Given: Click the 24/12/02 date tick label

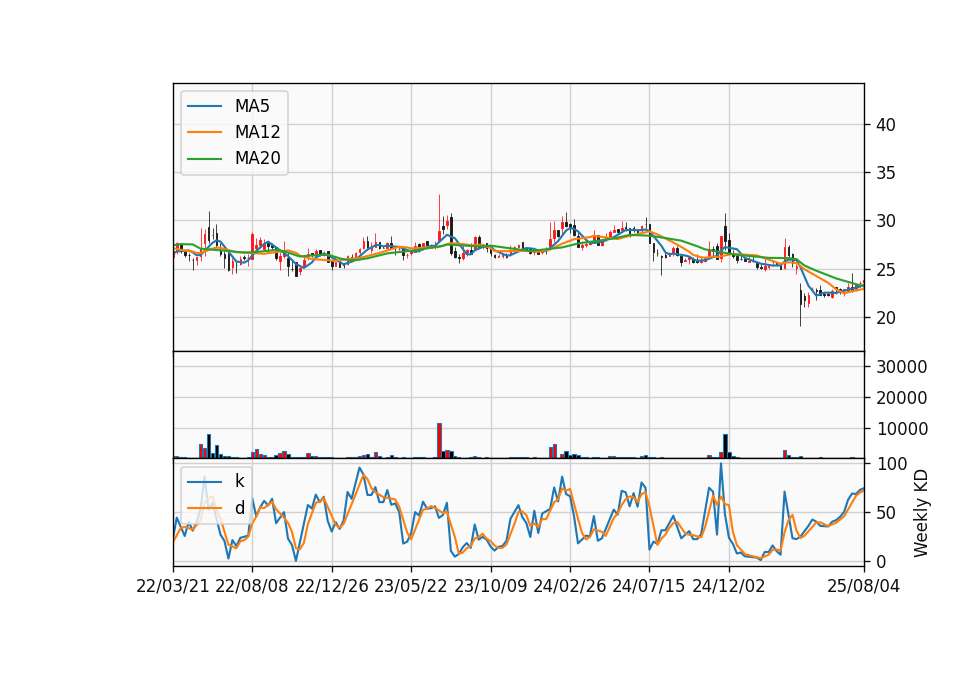Looking at the screenshot, I should click(x=729, y=587).
